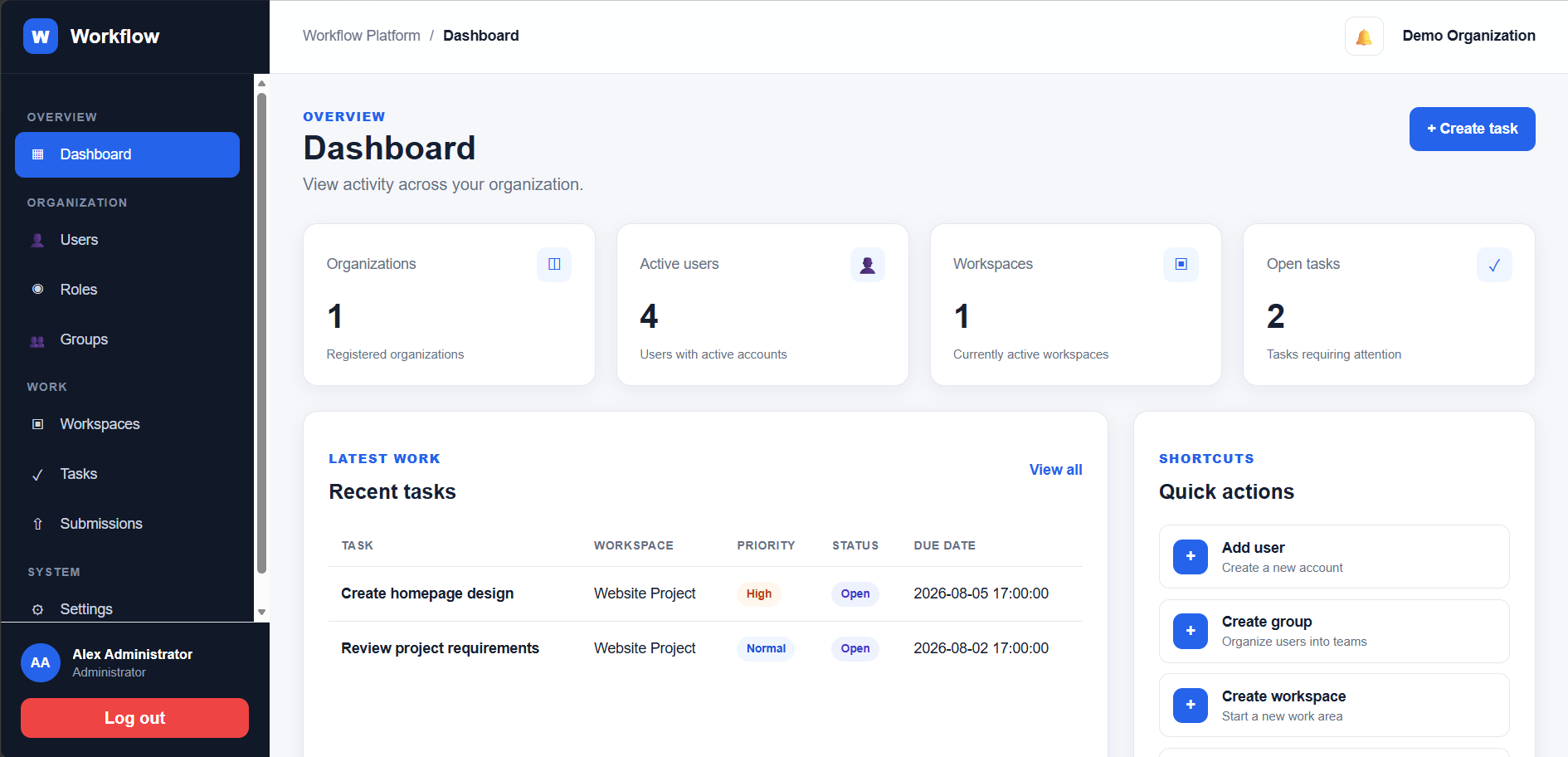Click the Workspaces square icon in sidebar

pyautogui.click(x=37, y=424)
